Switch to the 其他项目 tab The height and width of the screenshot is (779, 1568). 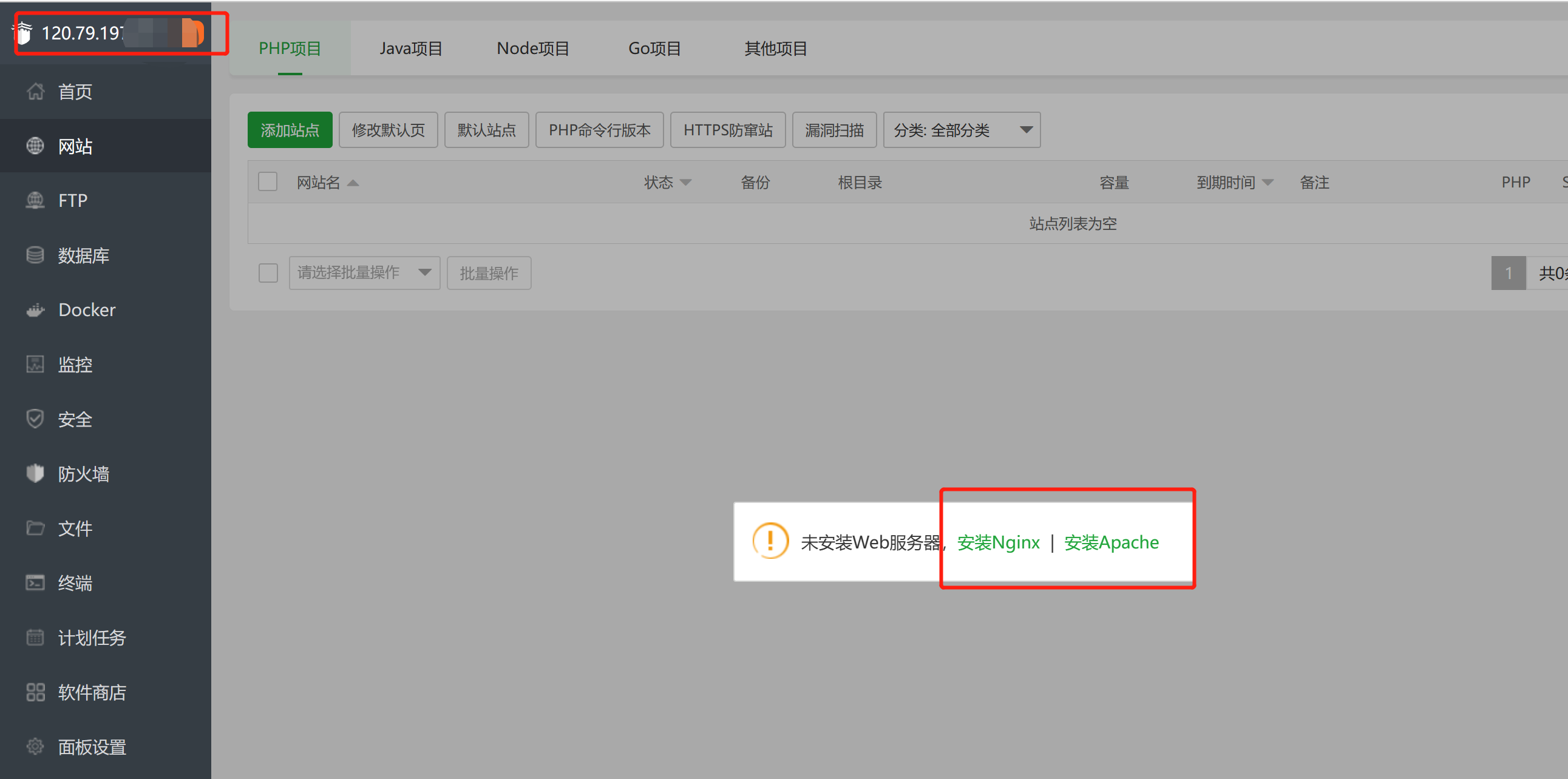point(775,49)
